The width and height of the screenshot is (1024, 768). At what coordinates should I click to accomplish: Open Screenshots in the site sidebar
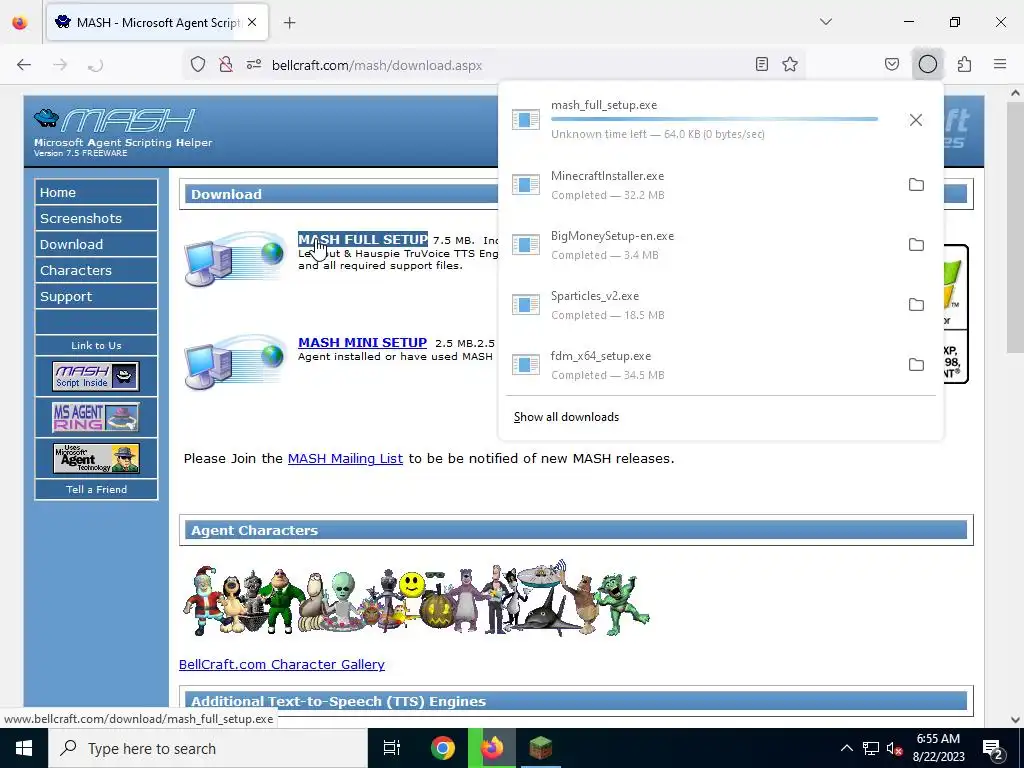click(x=96, y=218)
